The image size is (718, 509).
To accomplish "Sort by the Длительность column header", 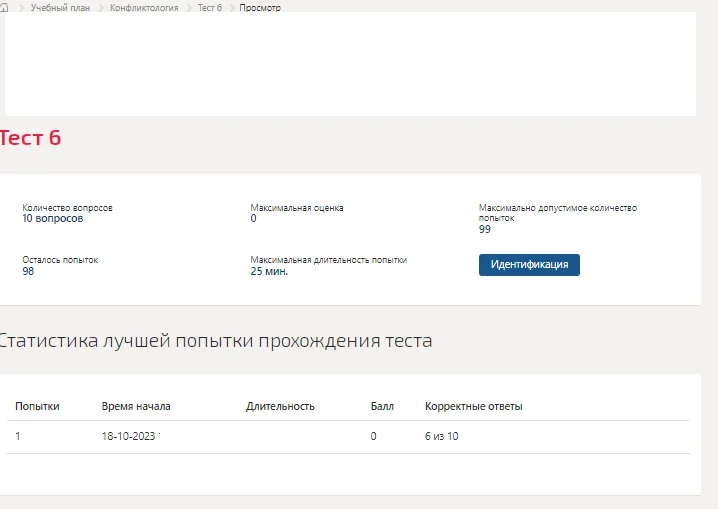I will (x=280, y=406).
